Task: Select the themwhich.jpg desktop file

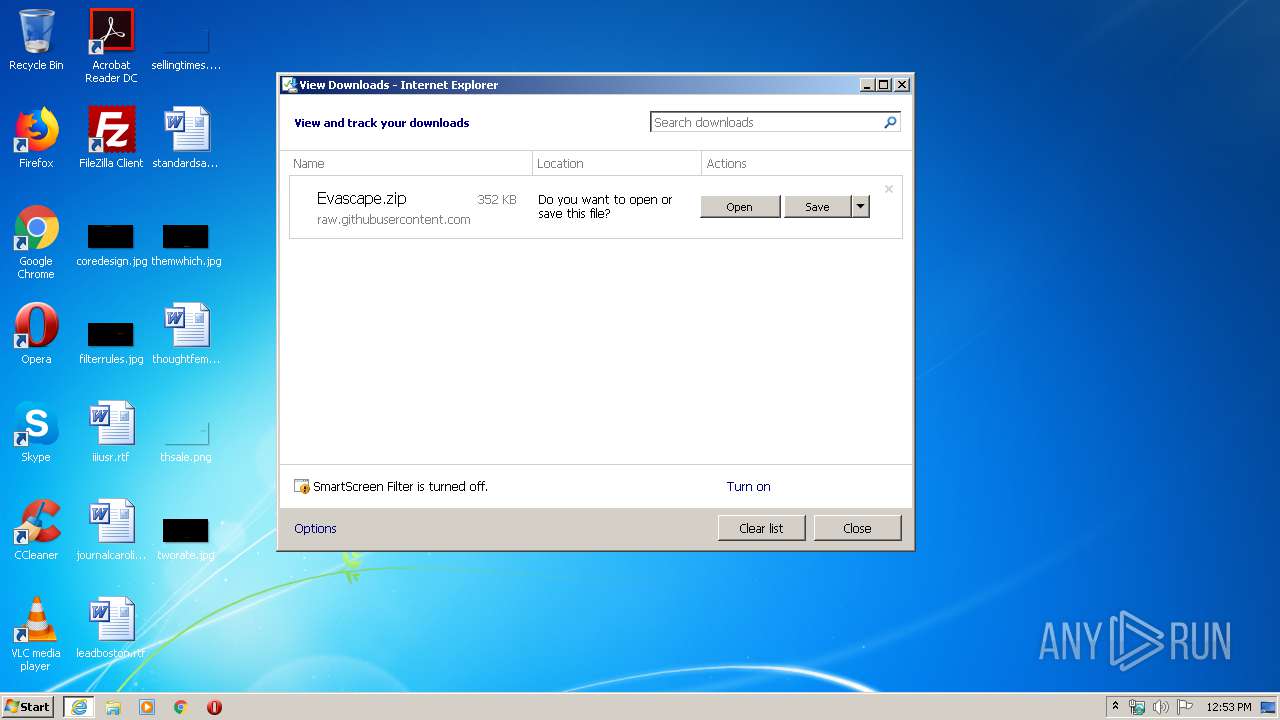Action: click(186, 246)
